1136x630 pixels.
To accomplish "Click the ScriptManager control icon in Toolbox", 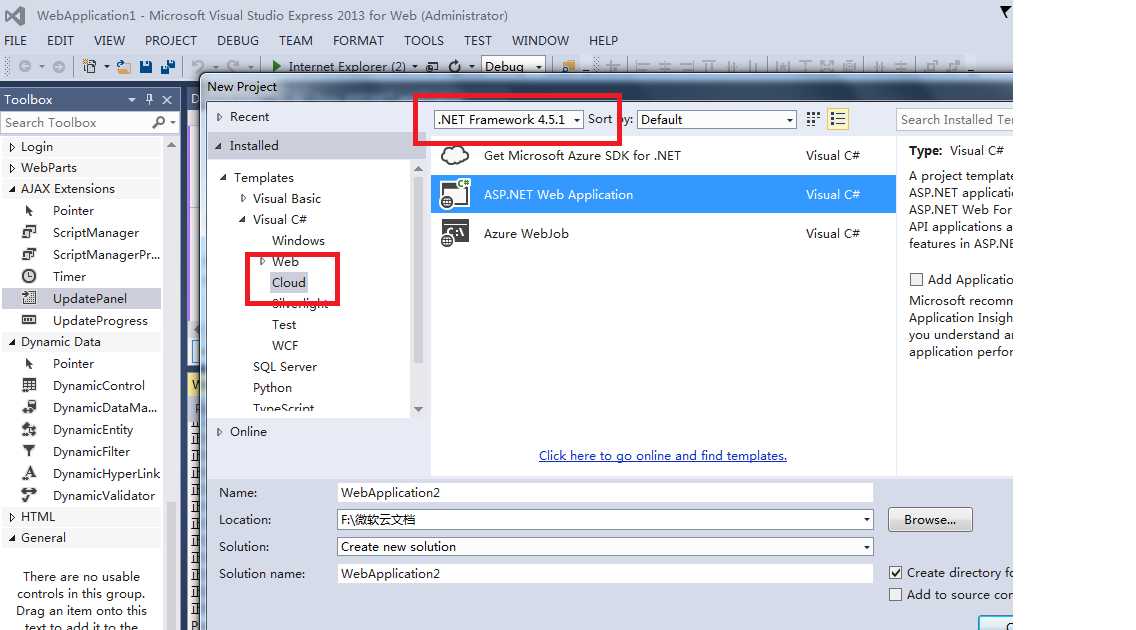I will point(29,232).
